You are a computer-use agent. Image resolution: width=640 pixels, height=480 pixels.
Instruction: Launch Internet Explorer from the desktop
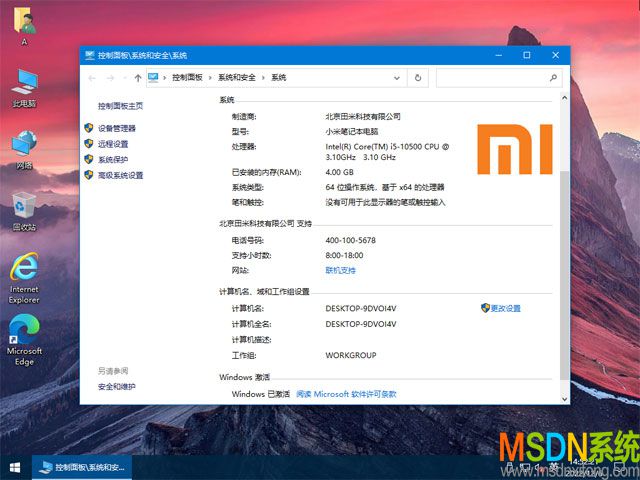click(x=24, y=278)
